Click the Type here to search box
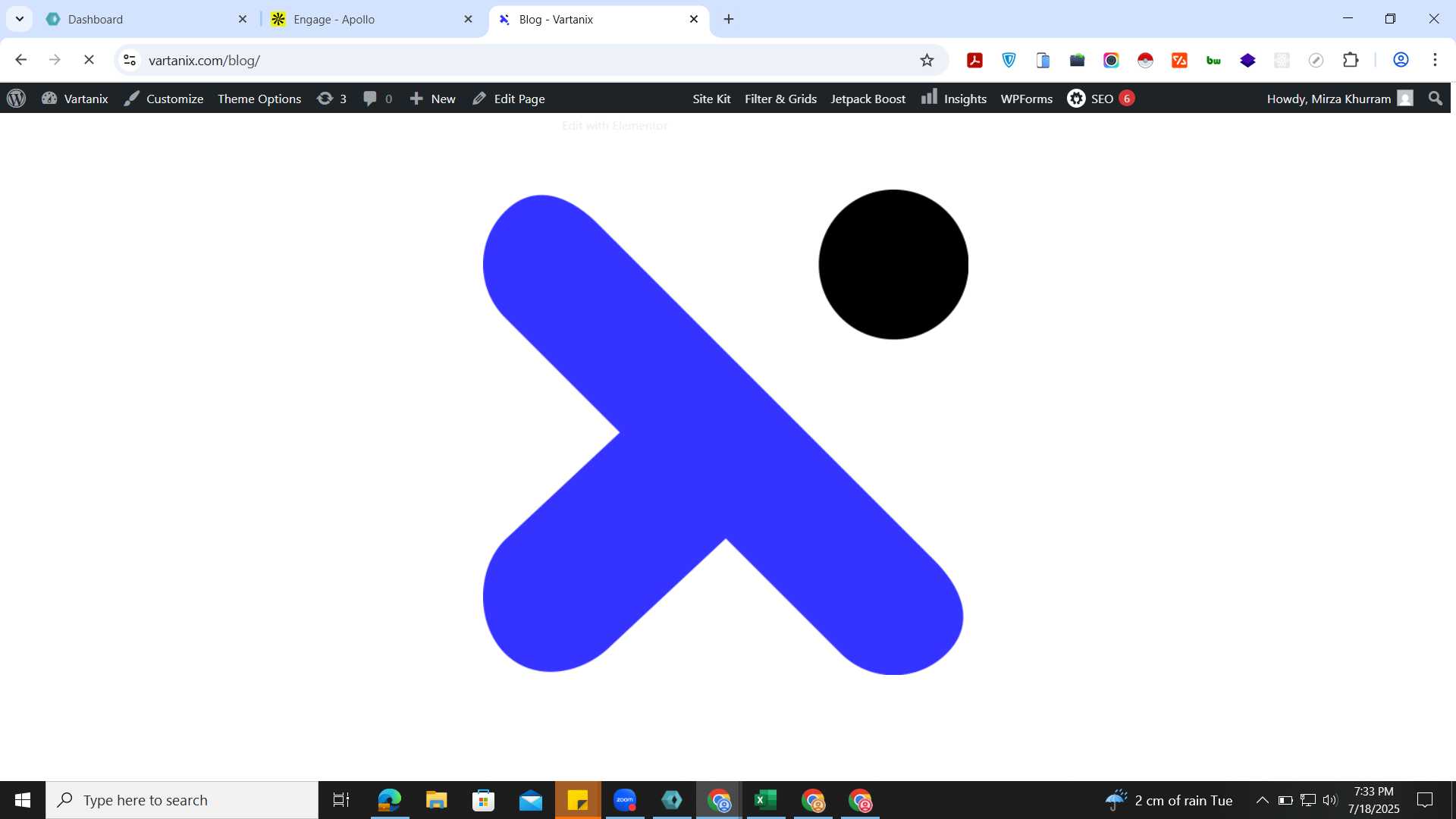Screen dimensions: 1456x819 coord(182,800)
